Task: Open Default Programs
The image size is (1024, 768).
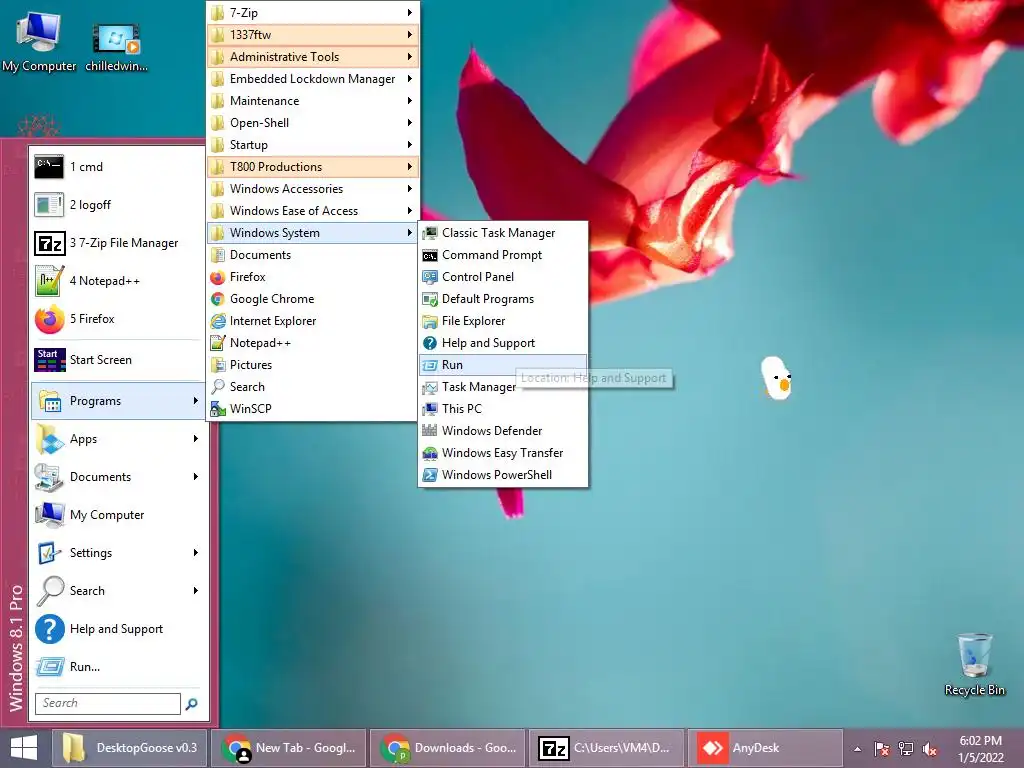Action: 503,299
